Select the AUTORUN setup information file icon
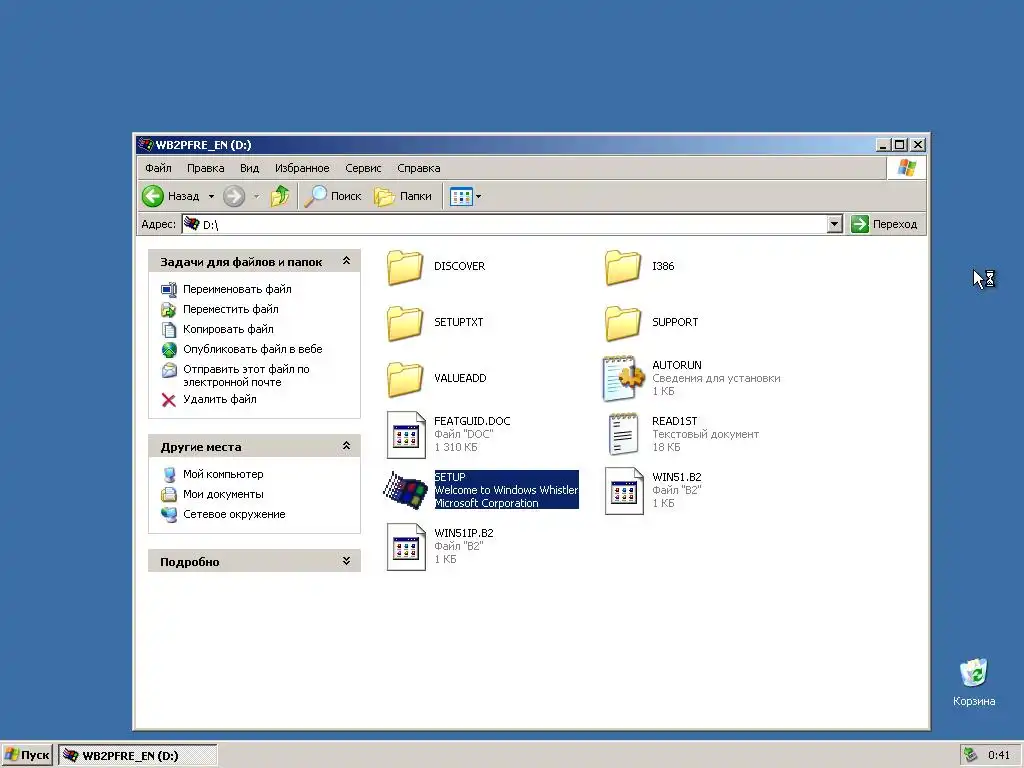 (623, 378)
